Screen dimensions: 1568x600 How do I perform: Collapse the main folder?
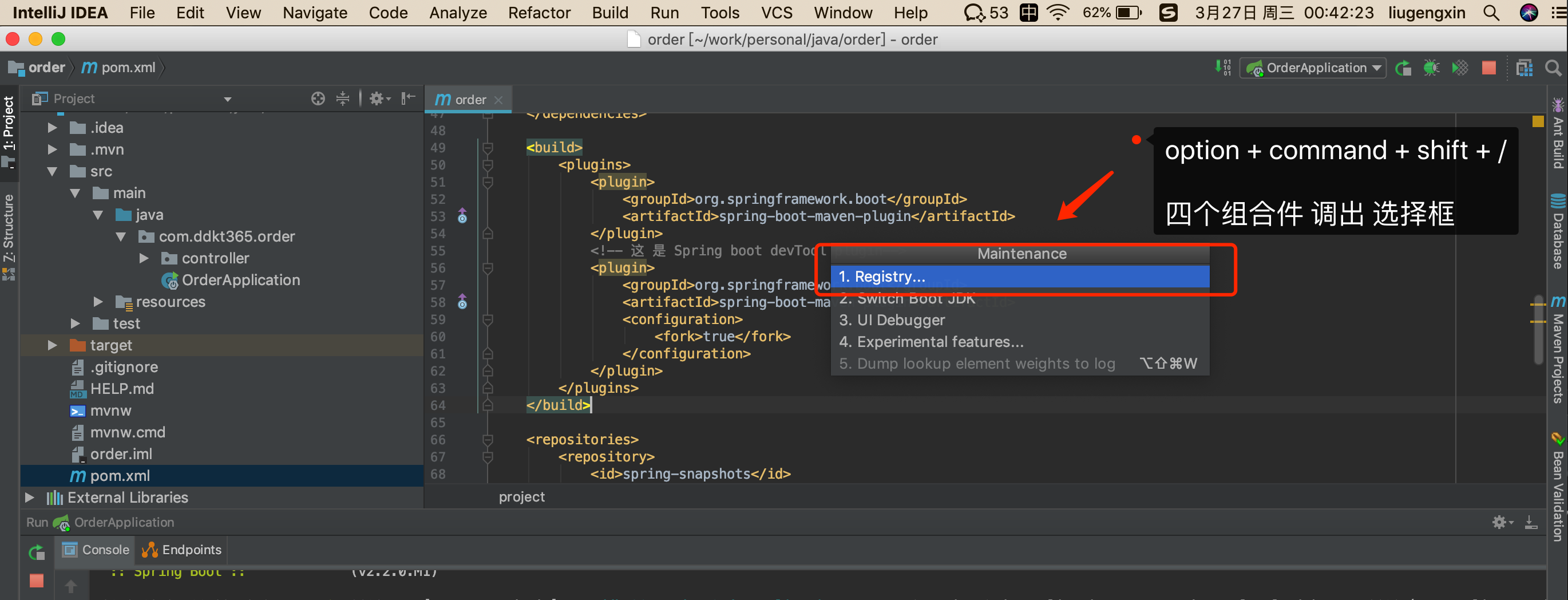pyautogui.click(x=75, y=193)
